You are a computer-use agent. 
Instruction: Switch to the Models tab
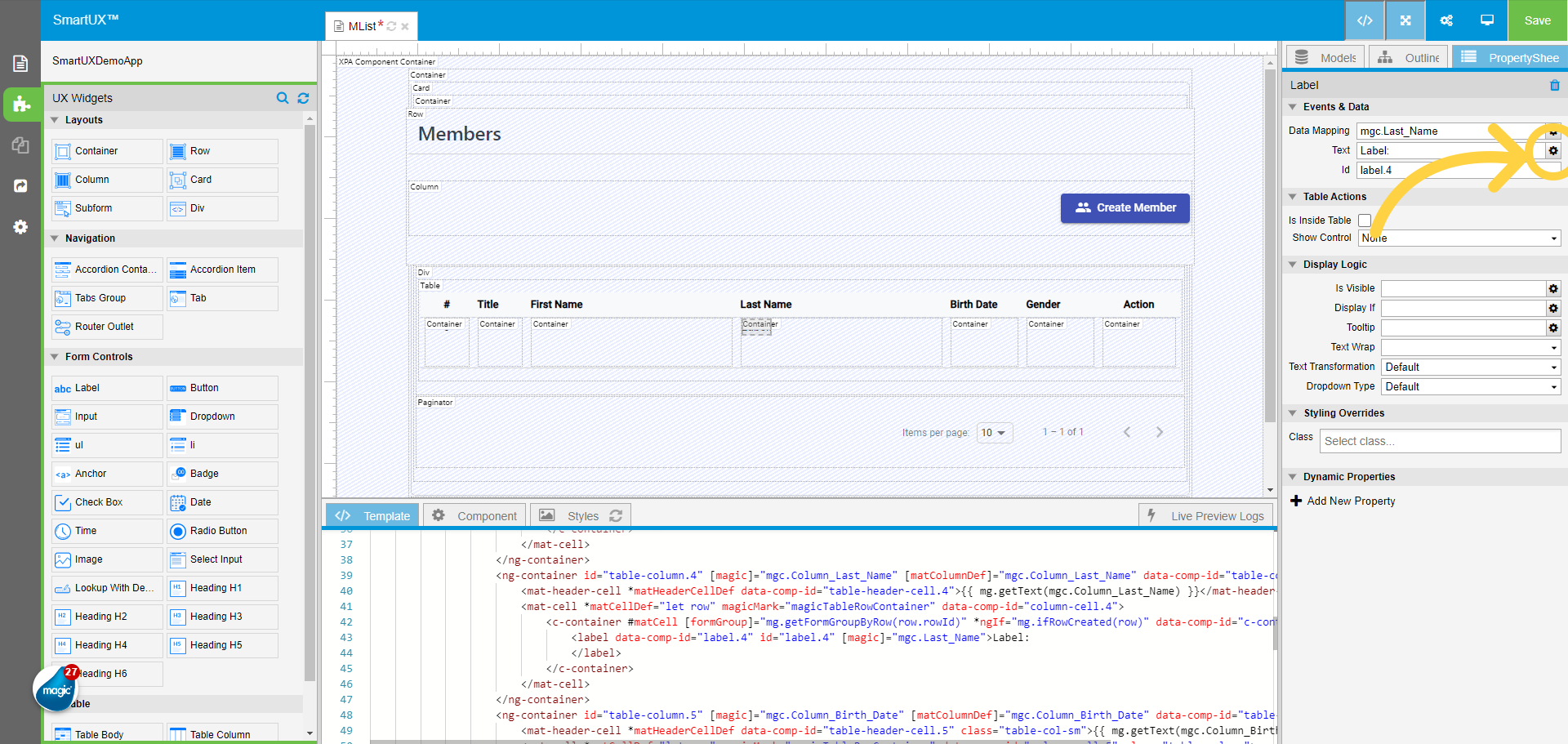tap(1325, 56)
